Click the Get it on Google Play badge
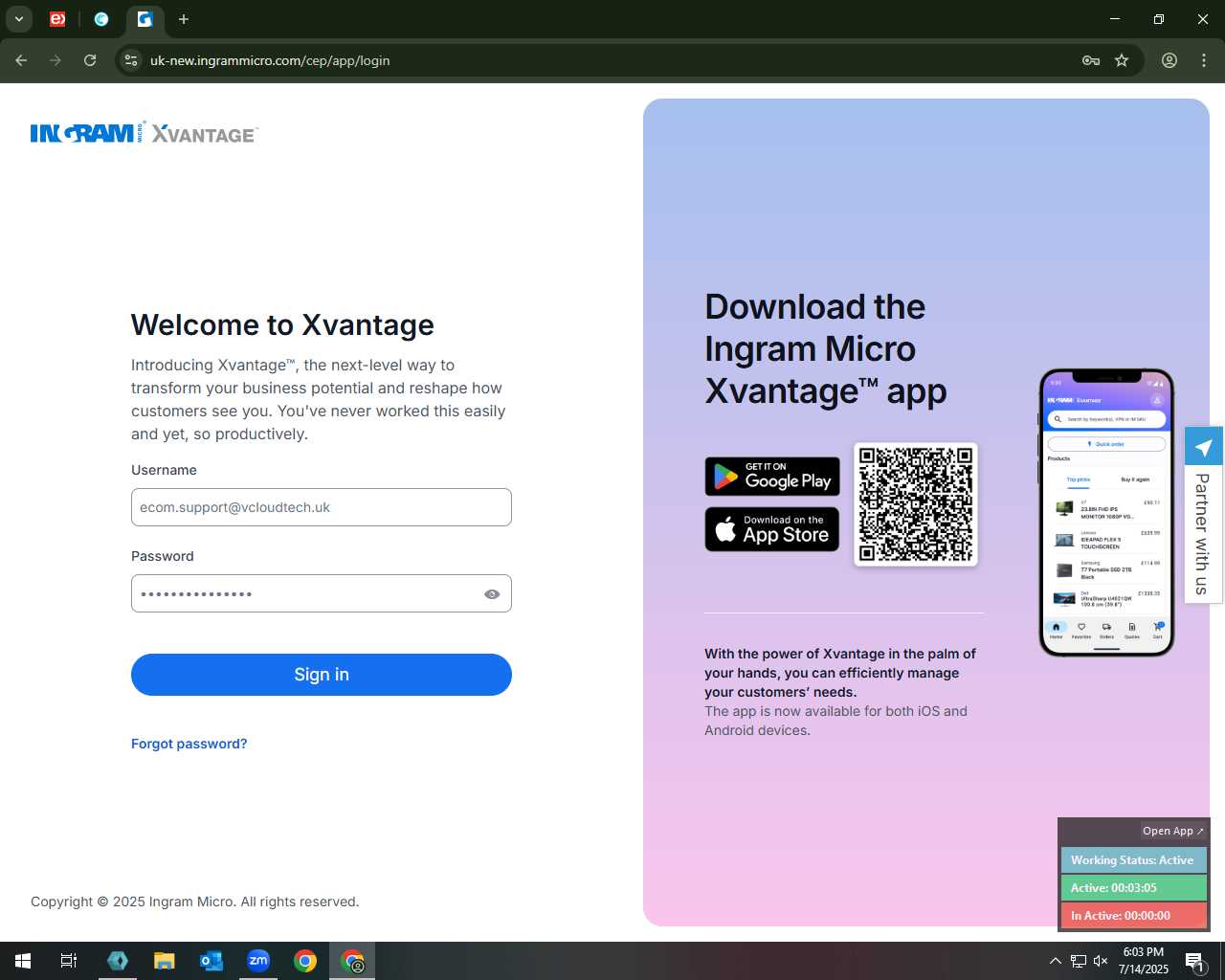Image resolution: width=1225 pixels, height=980 pixels. tap(772, 477)
